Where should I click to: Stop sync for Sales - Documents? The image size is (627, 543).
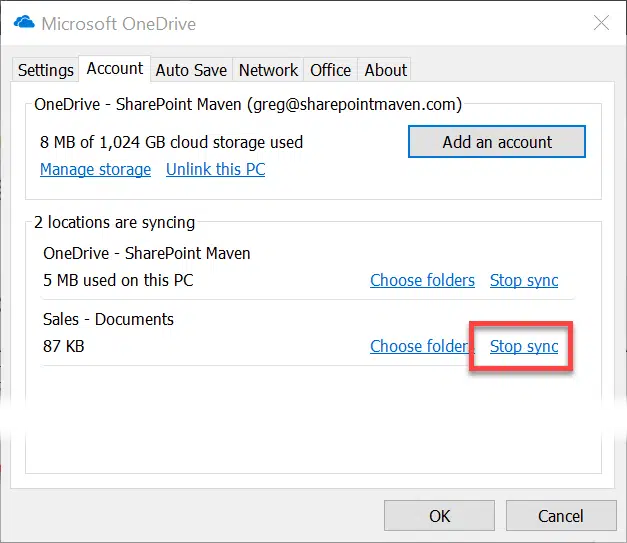coord(524,346)
